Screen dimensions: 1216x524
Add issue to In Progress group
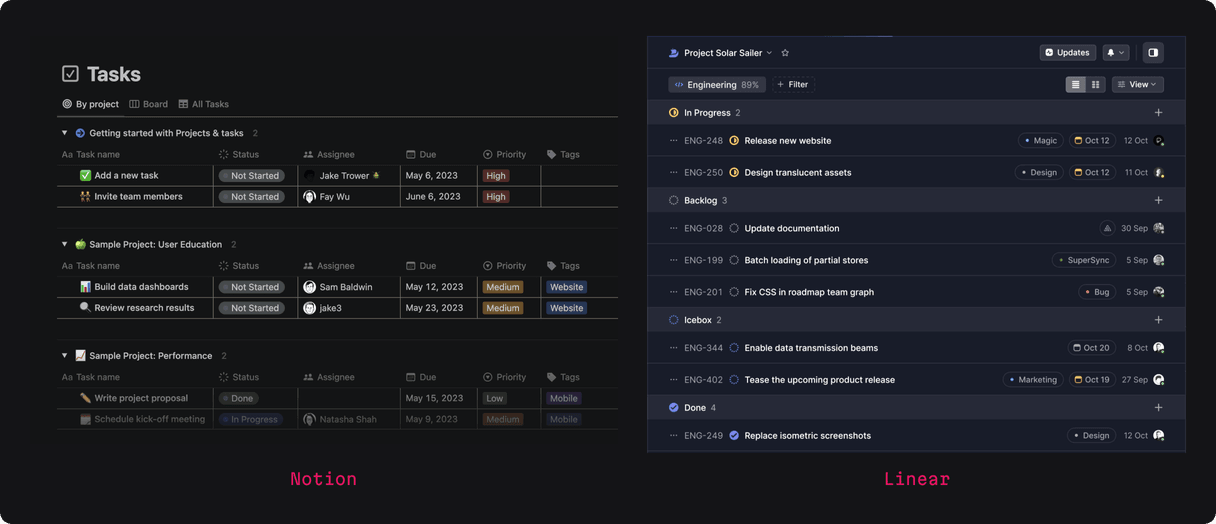point(1158,113)
